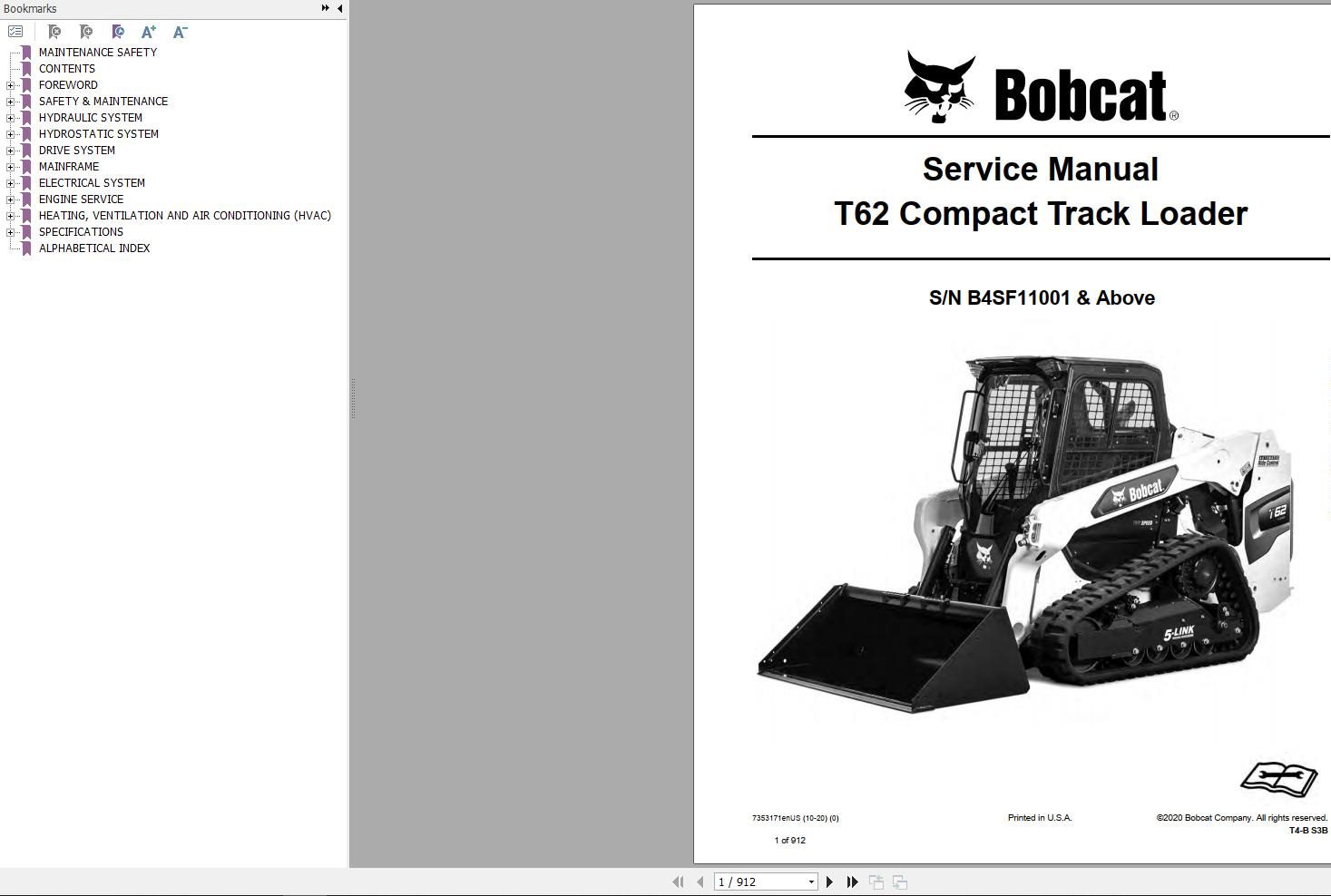Expand the ELECTRICAL SYSTEM bookmark tree
1331x896 pixels.
9,182
